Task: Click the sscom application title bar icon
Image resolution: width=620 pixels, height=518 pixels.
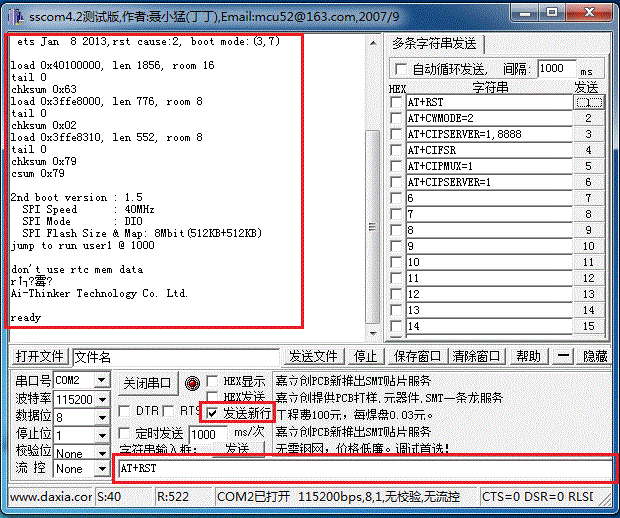Action: tap(17, 17)
